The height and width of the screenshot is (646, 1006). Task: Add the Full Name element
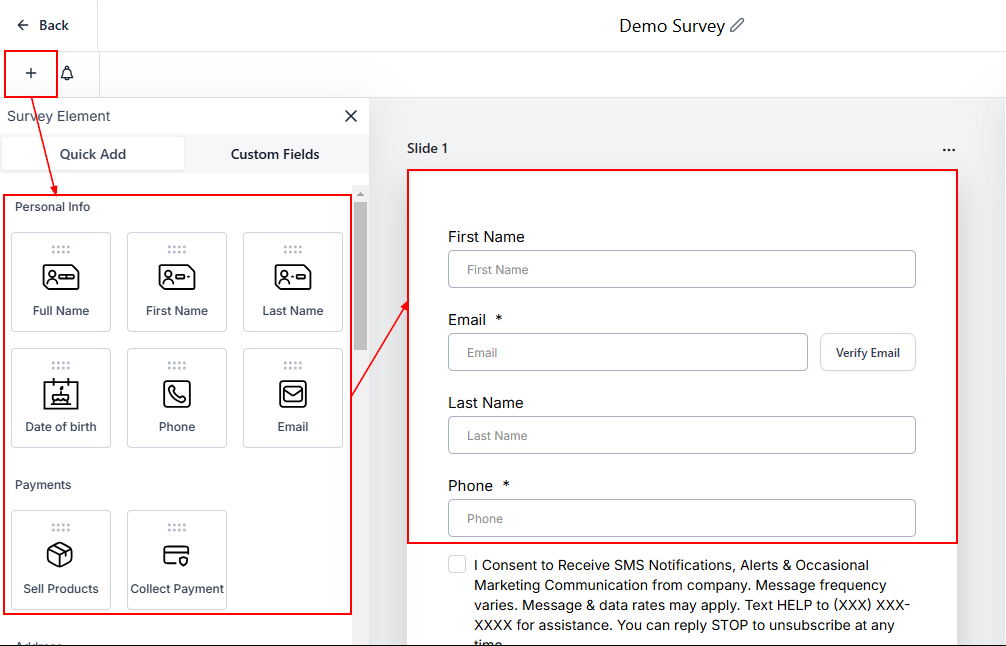[x=61, y=282]
